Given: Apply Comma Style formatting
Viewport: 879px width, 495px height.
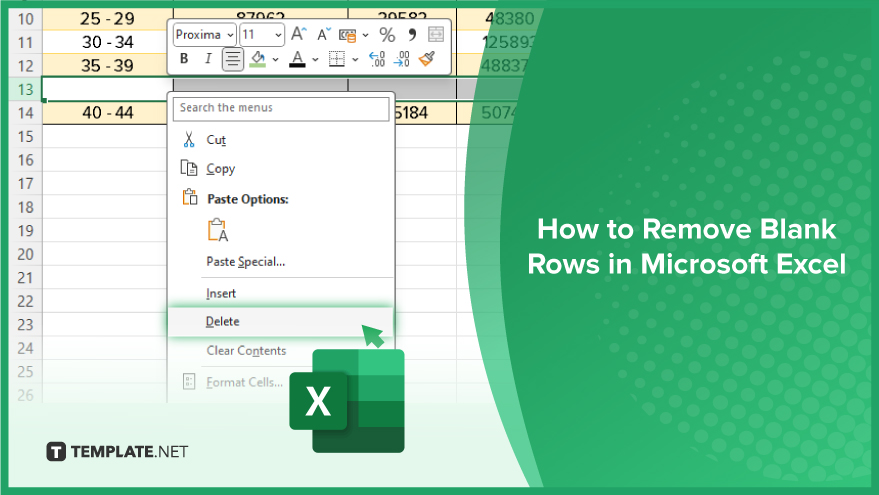Looking at the screenshot, I should point(412,35).
